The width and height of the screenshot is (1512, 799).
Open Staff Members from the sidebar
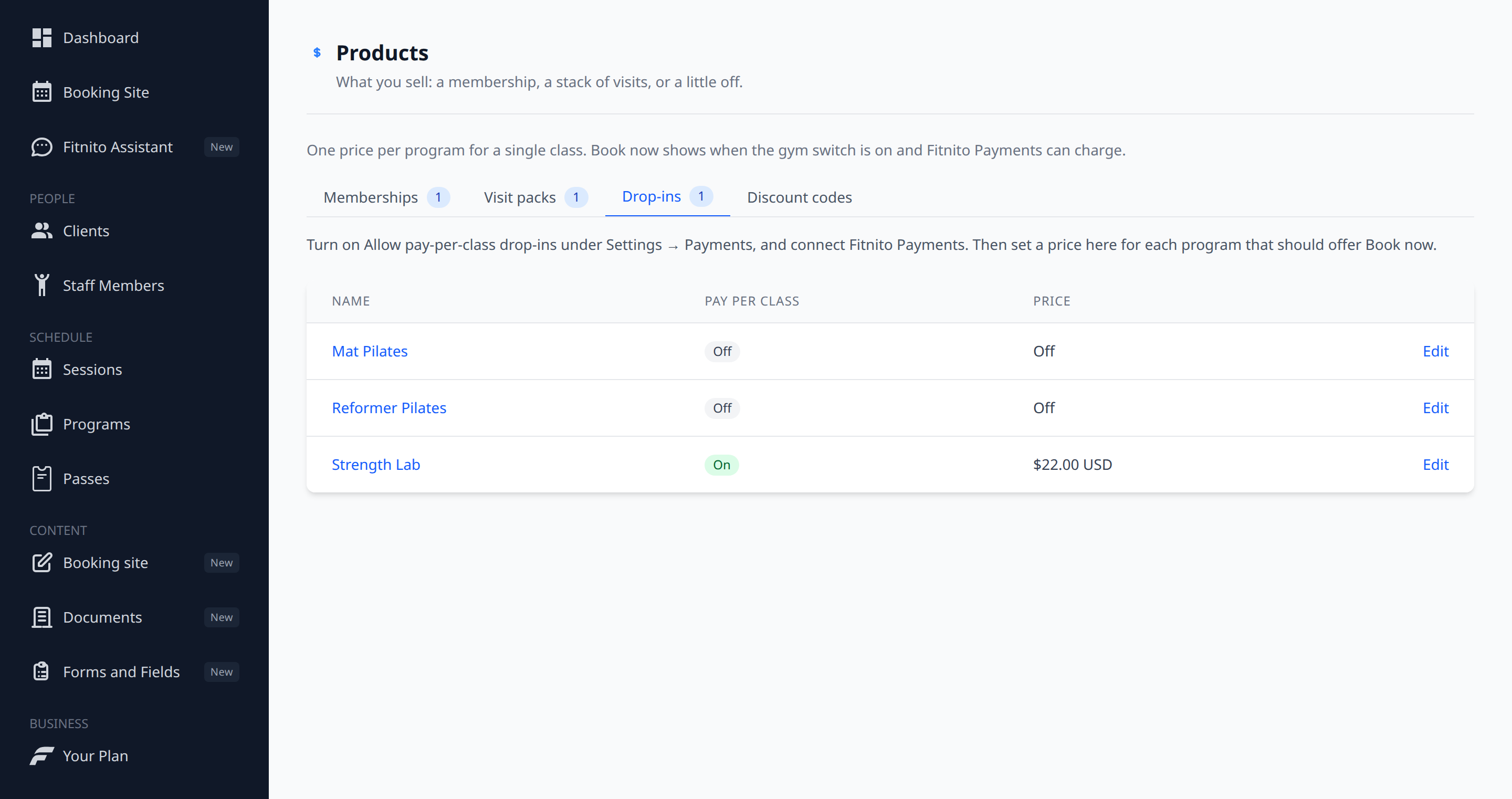[134, 285]
